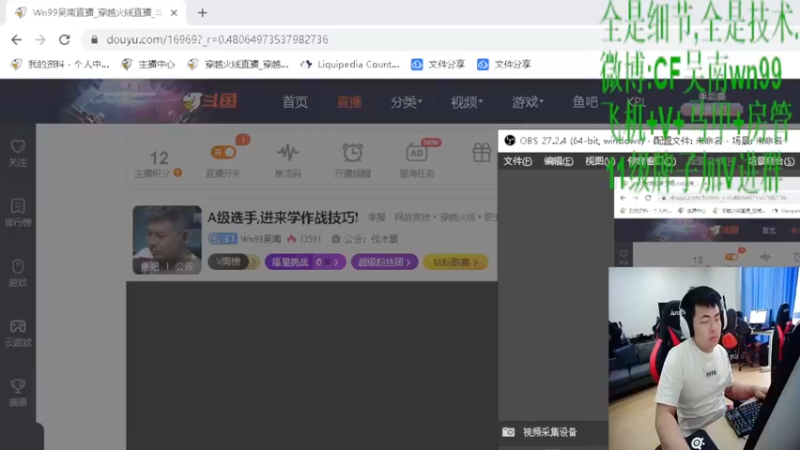The width and height of the screenshot is (800, 450).
Task: Open 鱼吧 link on avatar
Action: 149,266
